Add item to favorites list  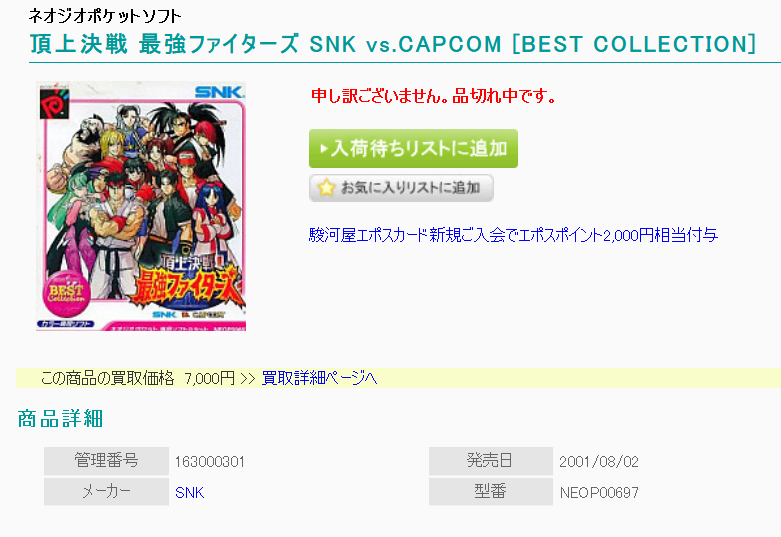pyautogui.click(x=401, y=188)
